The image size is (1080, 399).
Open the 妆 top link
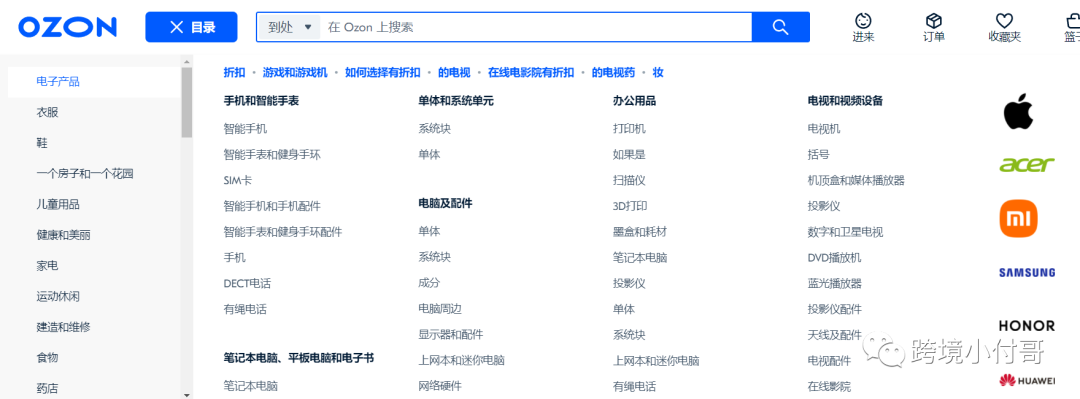(658, 72)
